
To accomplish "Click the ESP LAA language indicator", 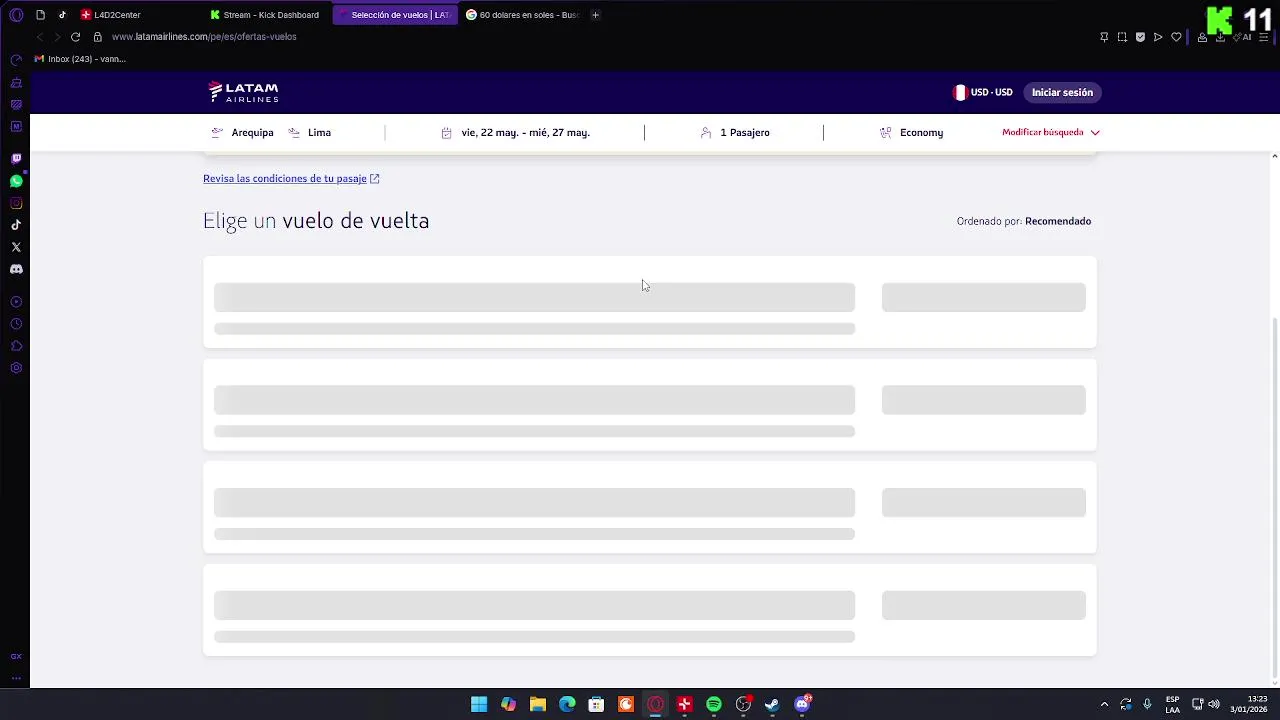I will (1172, 705).
